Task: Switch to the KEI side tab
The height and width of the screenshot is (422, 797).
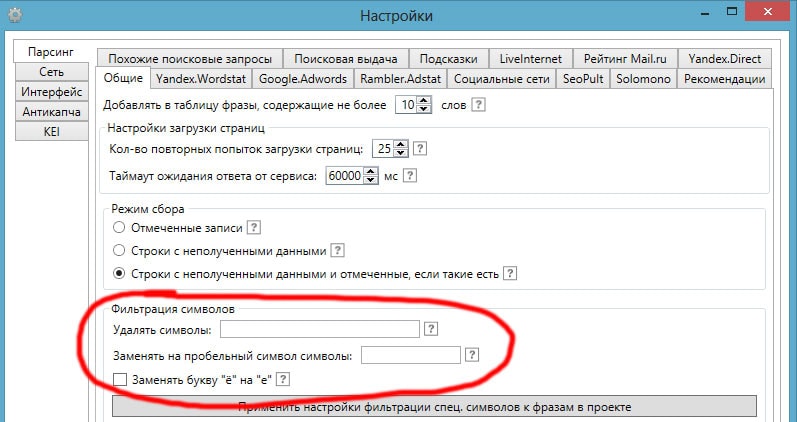Action: [x=52, y=131]
